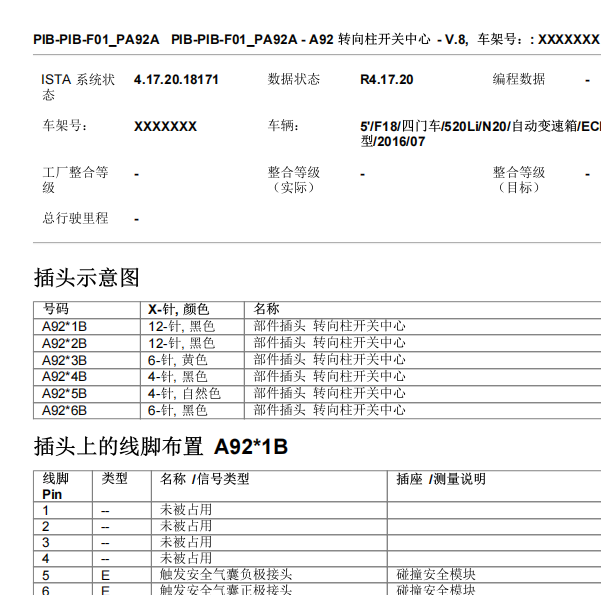This screenshot has height=595, width=601.
Task: Click the 数据状态 label
Action: coord(294,79)
